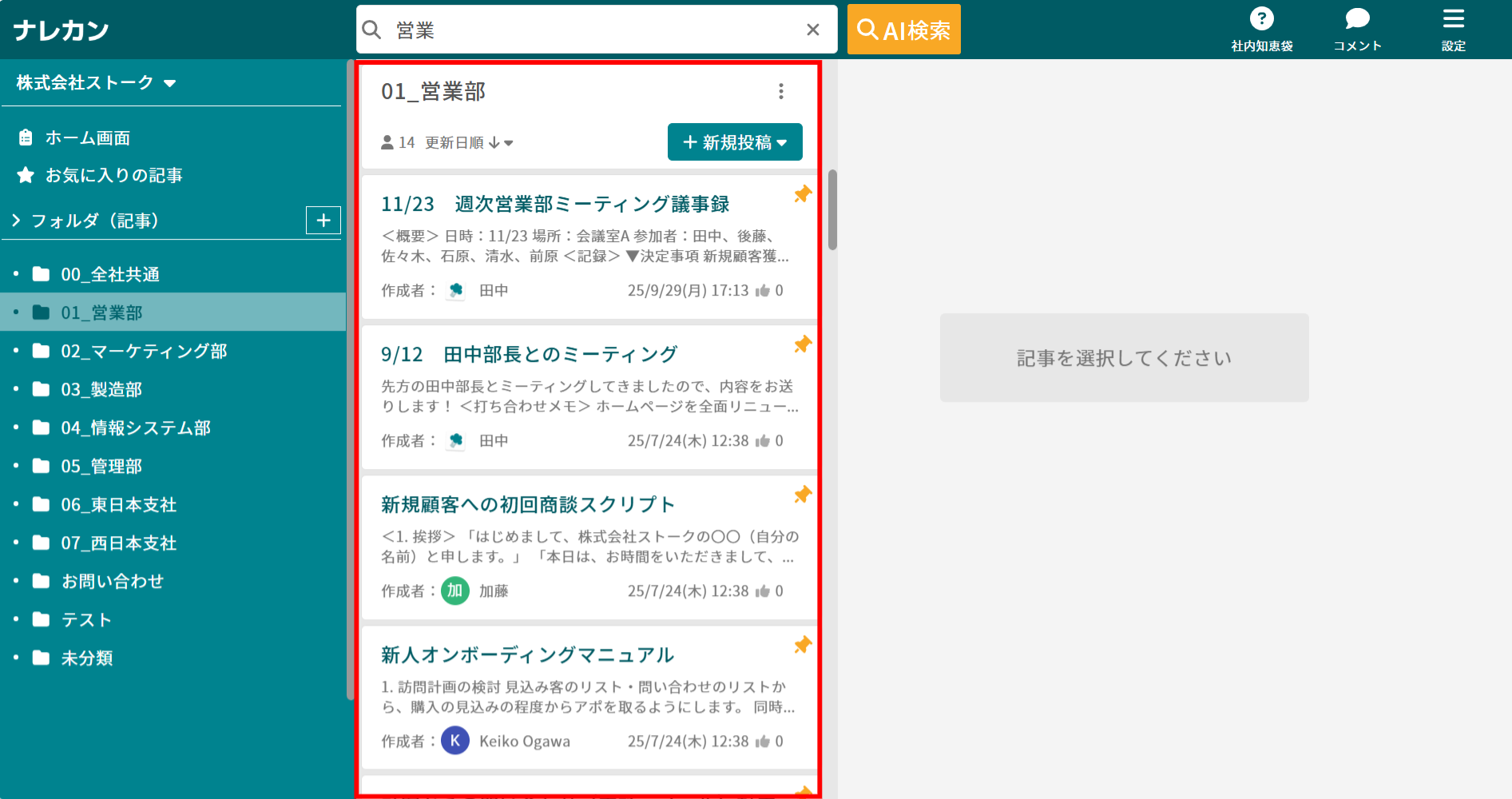Open the コメント panel icon
Viewport: 1512px width, 799px height.
(x=1356, y=20)
